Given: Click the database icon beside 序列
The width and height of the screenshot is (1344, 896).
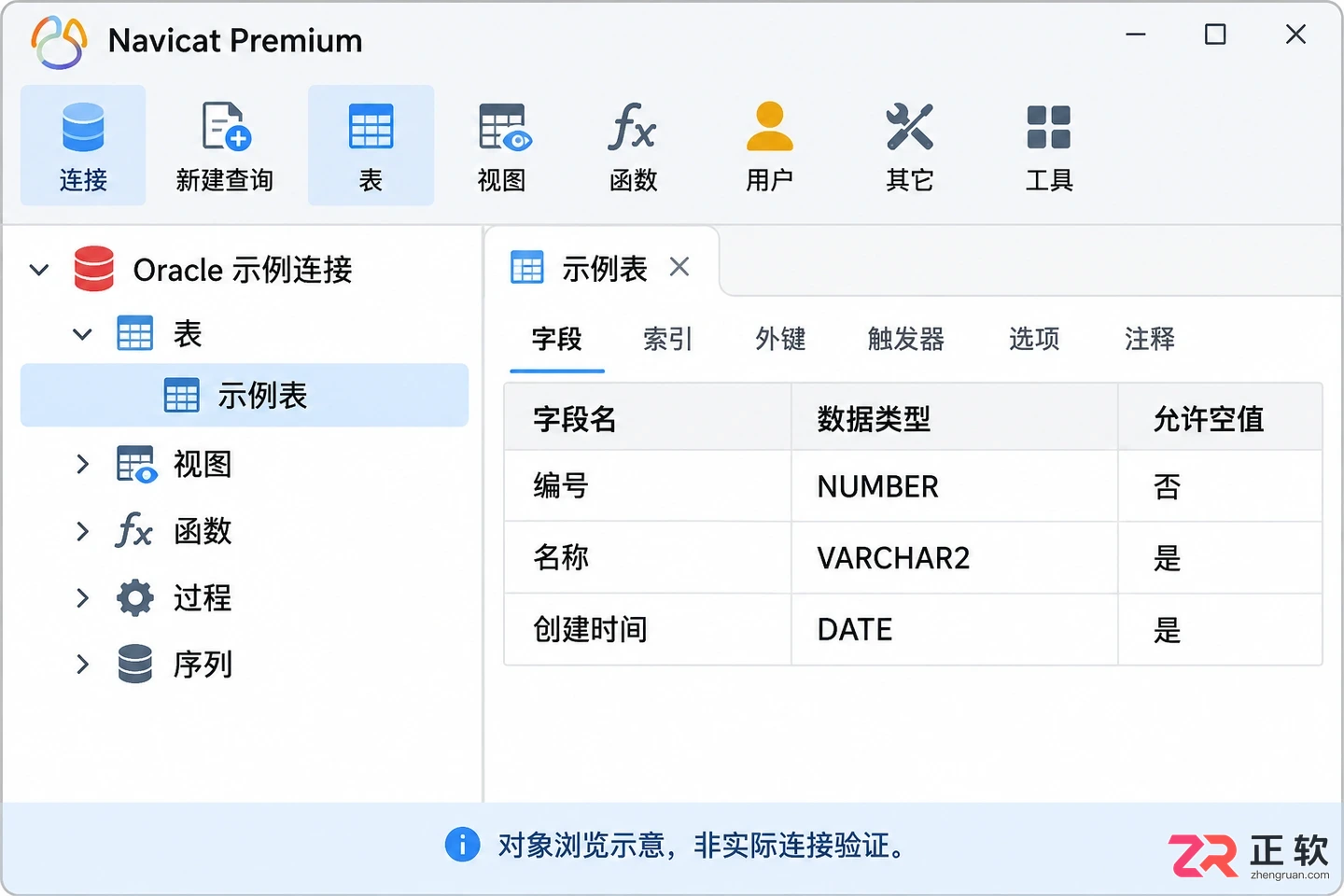Looking at the screenshot, I should (x=135, y=664).
